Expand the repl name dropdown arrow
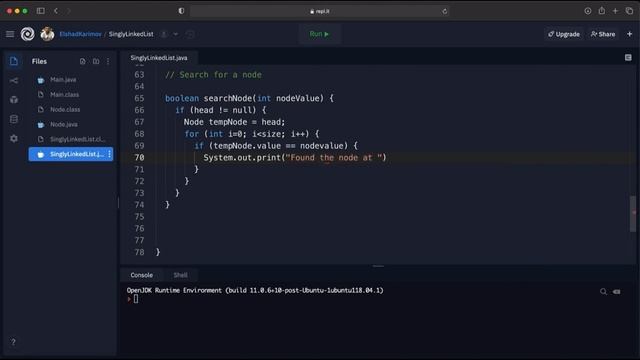Image resolution: width=640 pixels, height=360 pixels. (x=176, y=34)
